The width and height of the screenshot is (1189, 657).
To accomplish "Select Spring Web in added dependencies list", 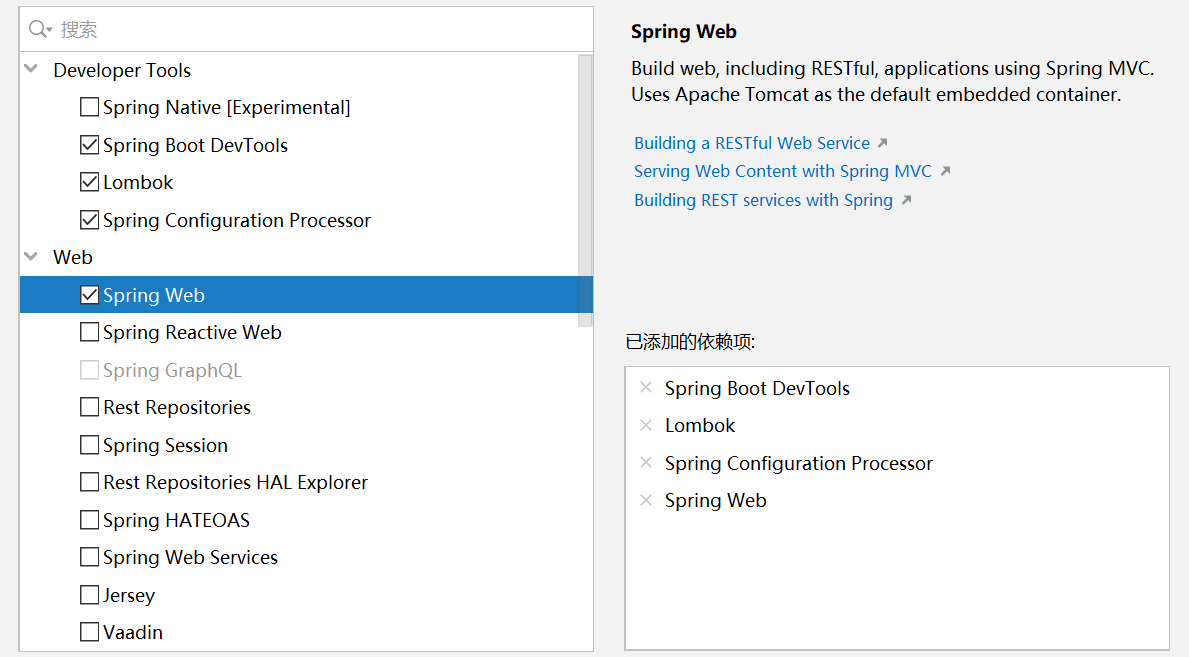I will (716, 501).
